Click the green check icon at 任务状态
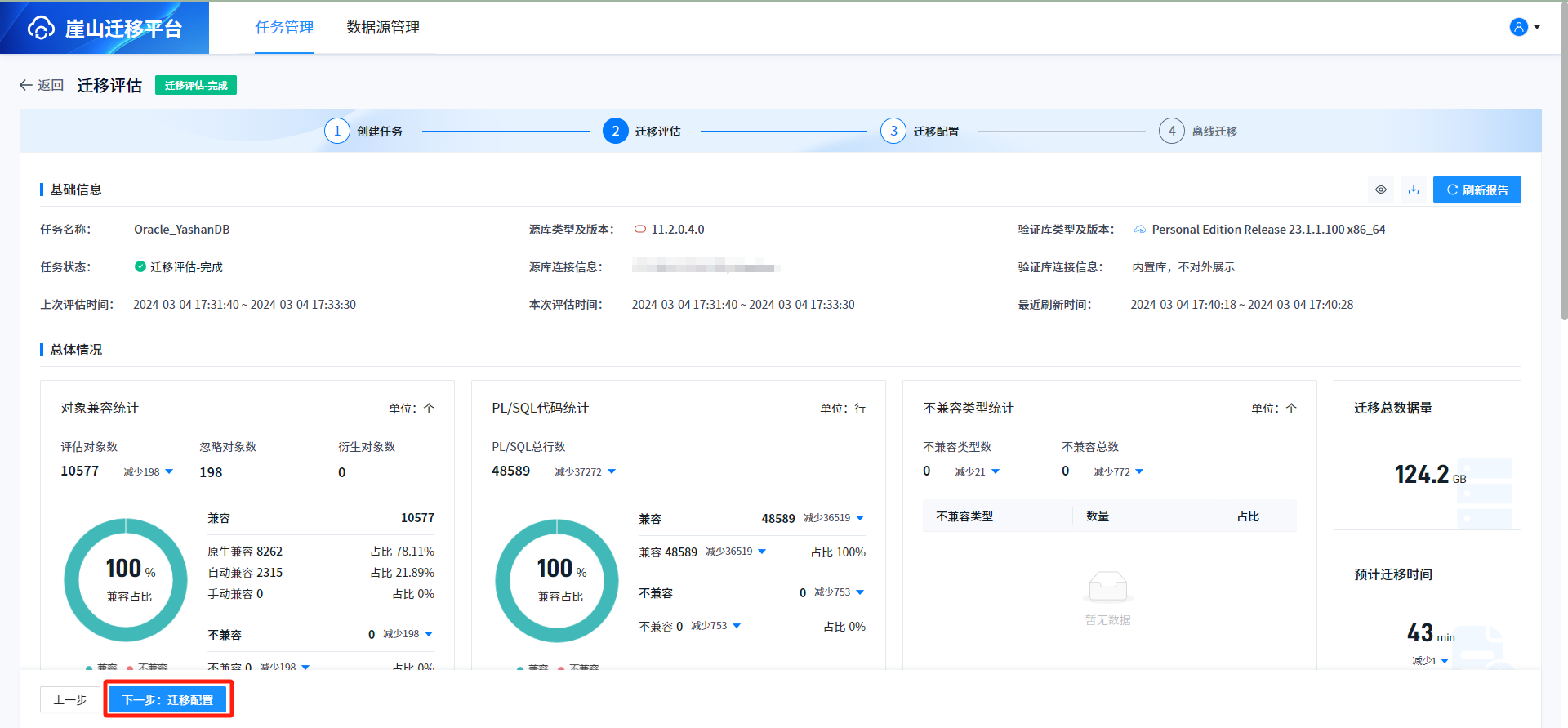 (x=140, y=266)
